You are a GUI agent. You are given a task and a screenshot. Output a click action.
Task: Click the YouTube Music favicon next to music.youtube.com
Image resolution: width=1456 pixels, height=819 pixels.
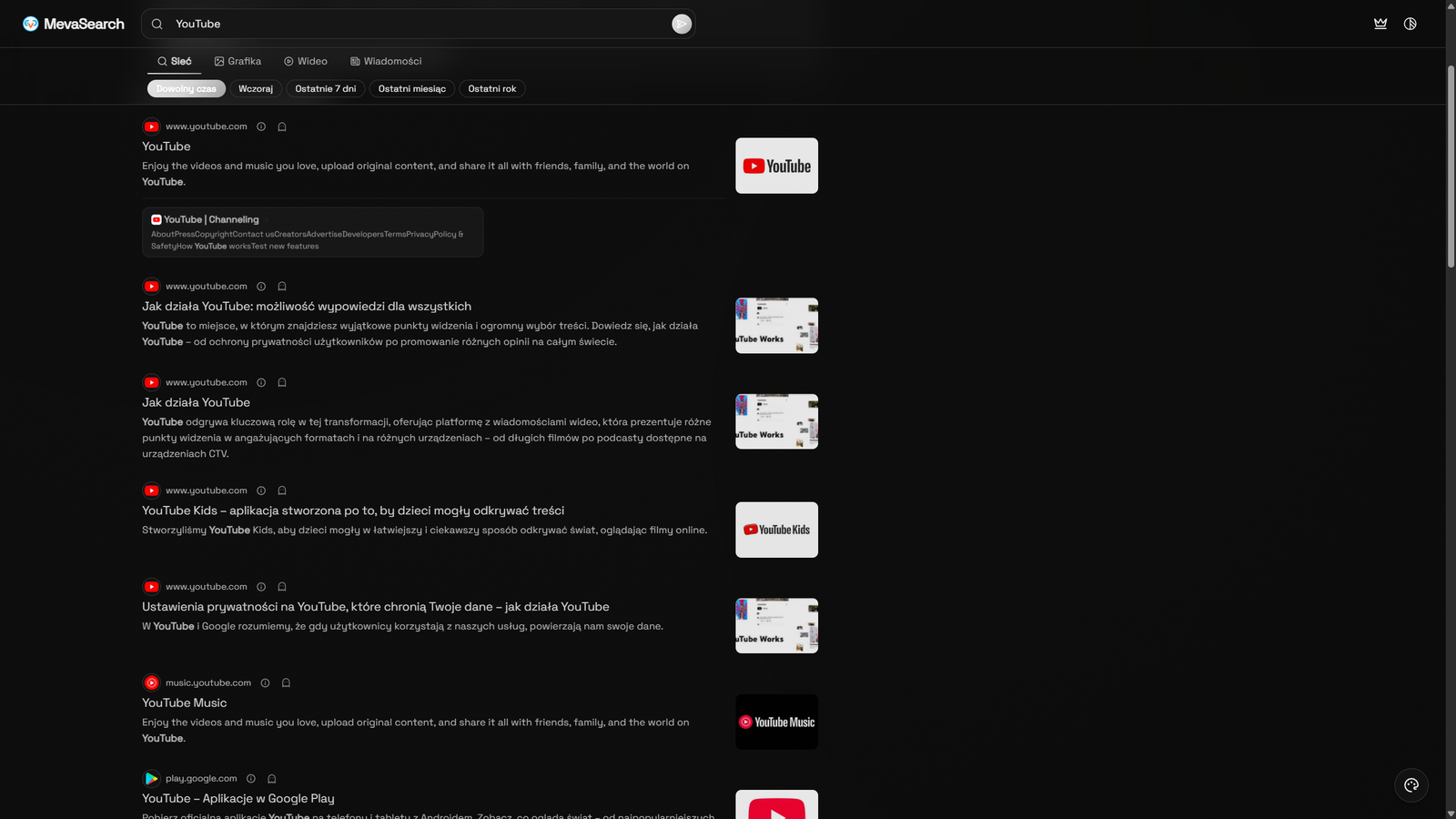click(151, 682)
